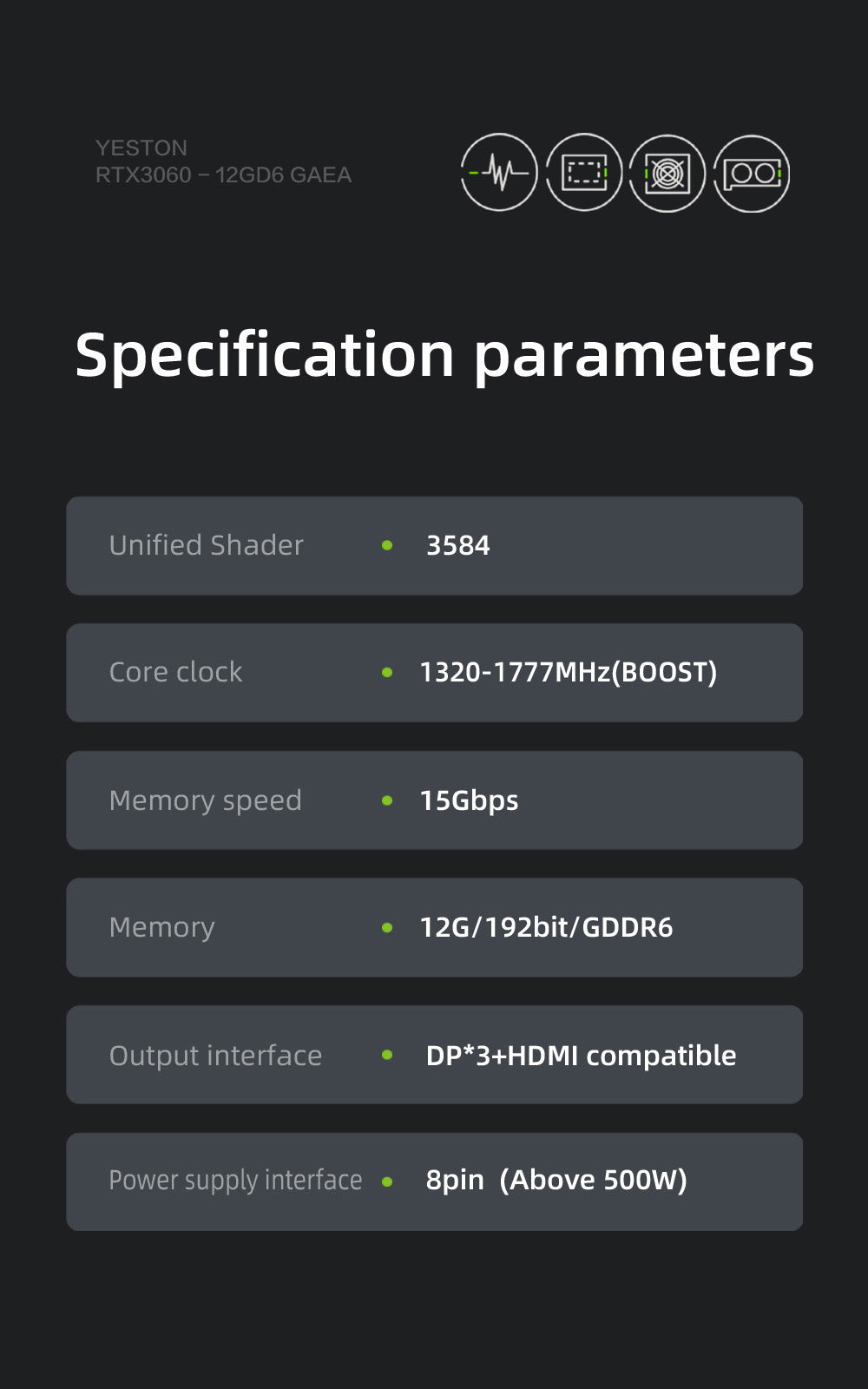Click the 3584 shader count value
This screenshot has height=1389, width=868.
pos(457,545)
